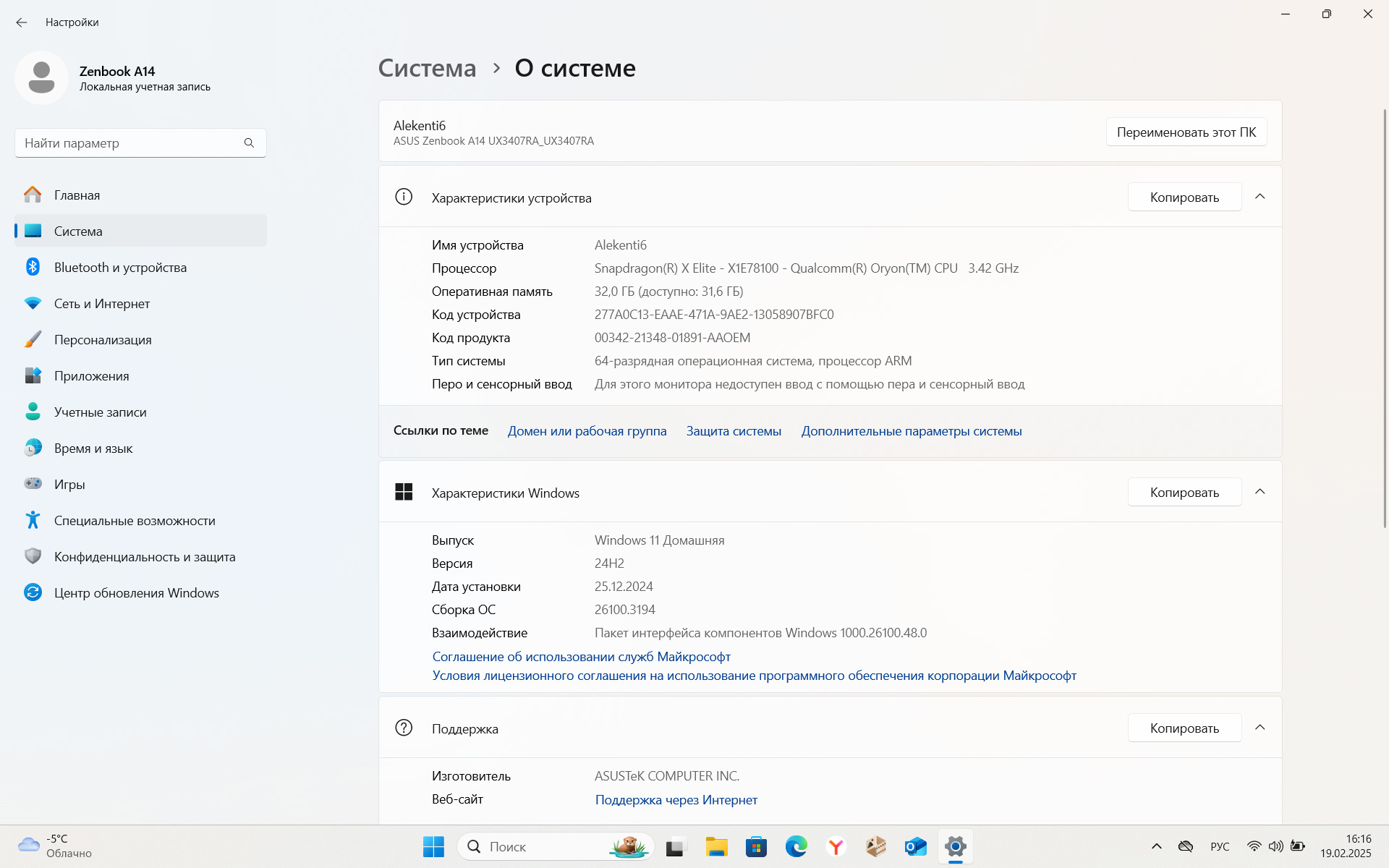Open Task View on the taskbar
Image resolution: width=1389 pixels, height=868 pixels.
(676, 846)
